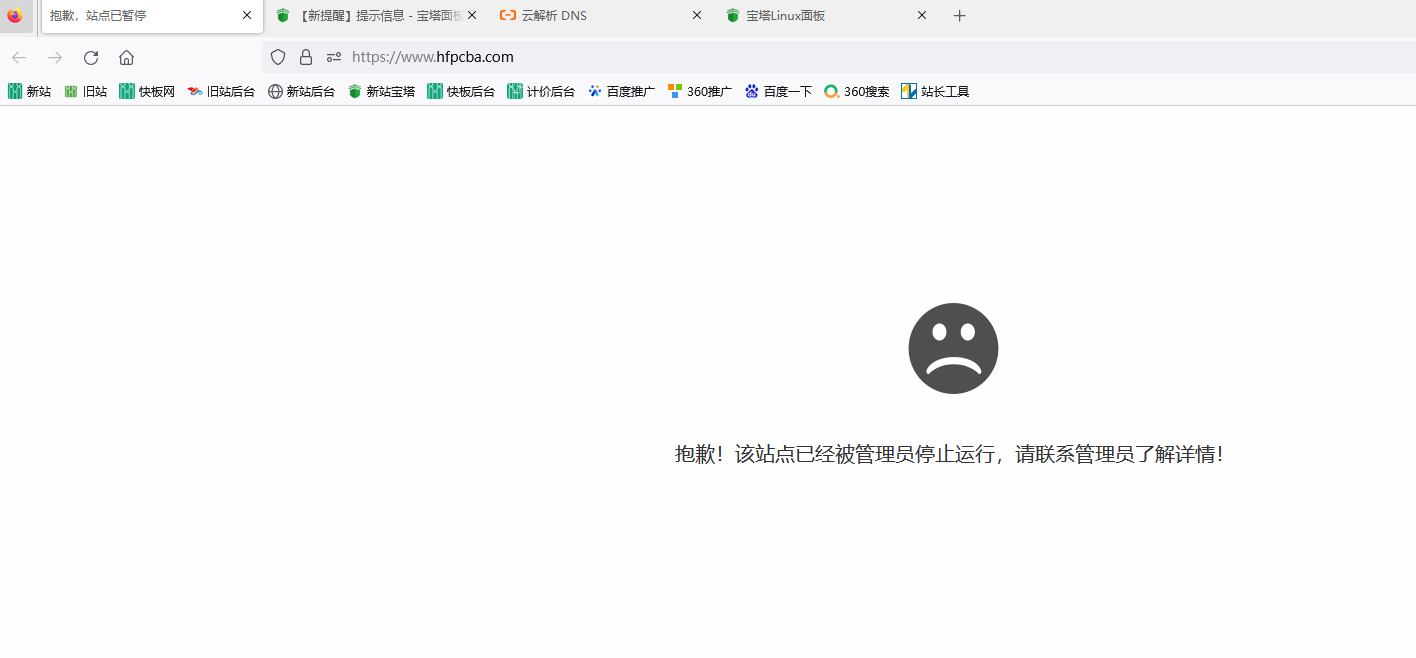The height and width of the screenshot is (658, 1416).
Task: Switch to the 【新提醒】提示信息 - 宝塔面板 tab
Action: tap(377, 15)
